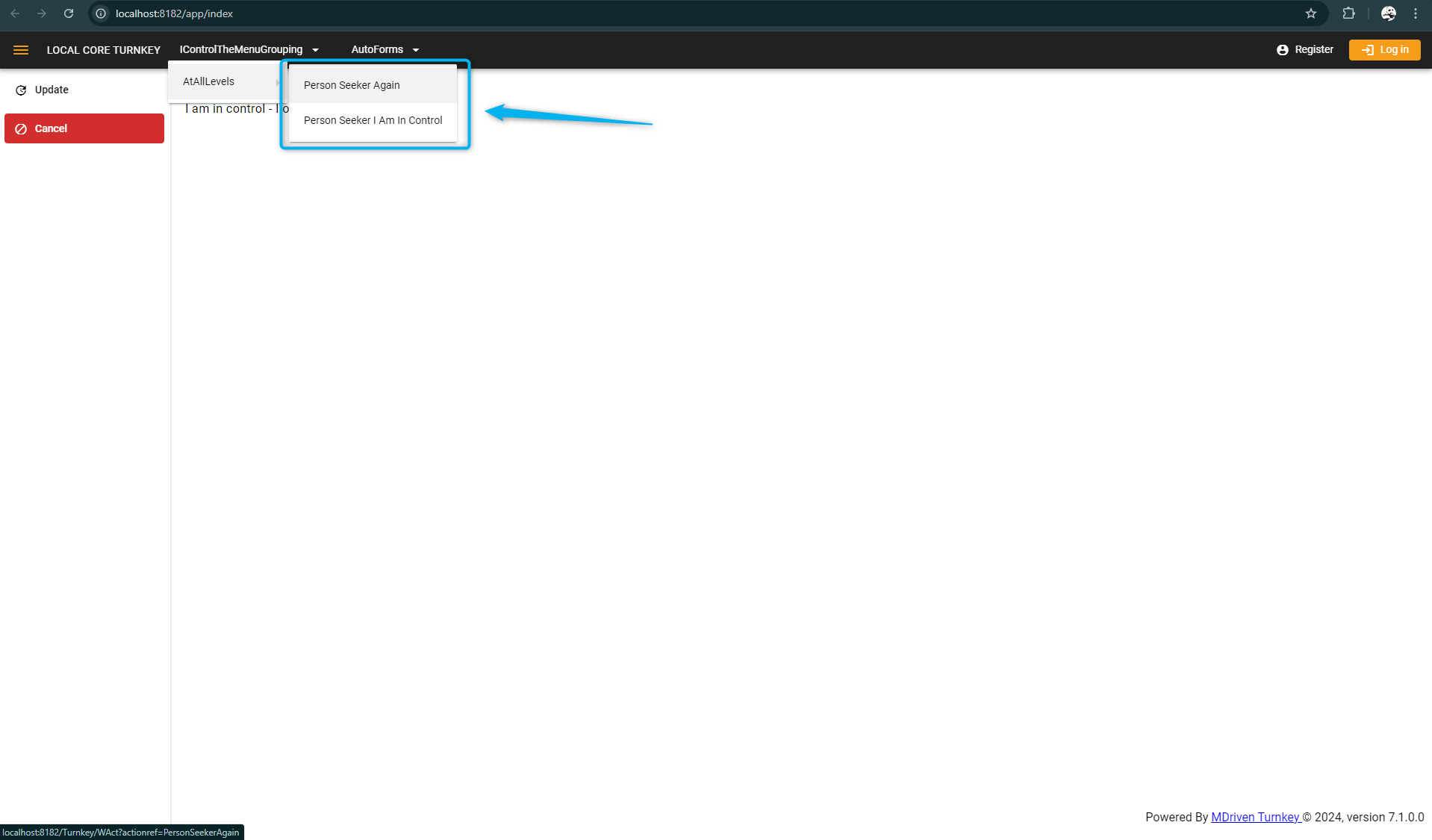Open the browser extensions puzzle icon

[1348, 13]
